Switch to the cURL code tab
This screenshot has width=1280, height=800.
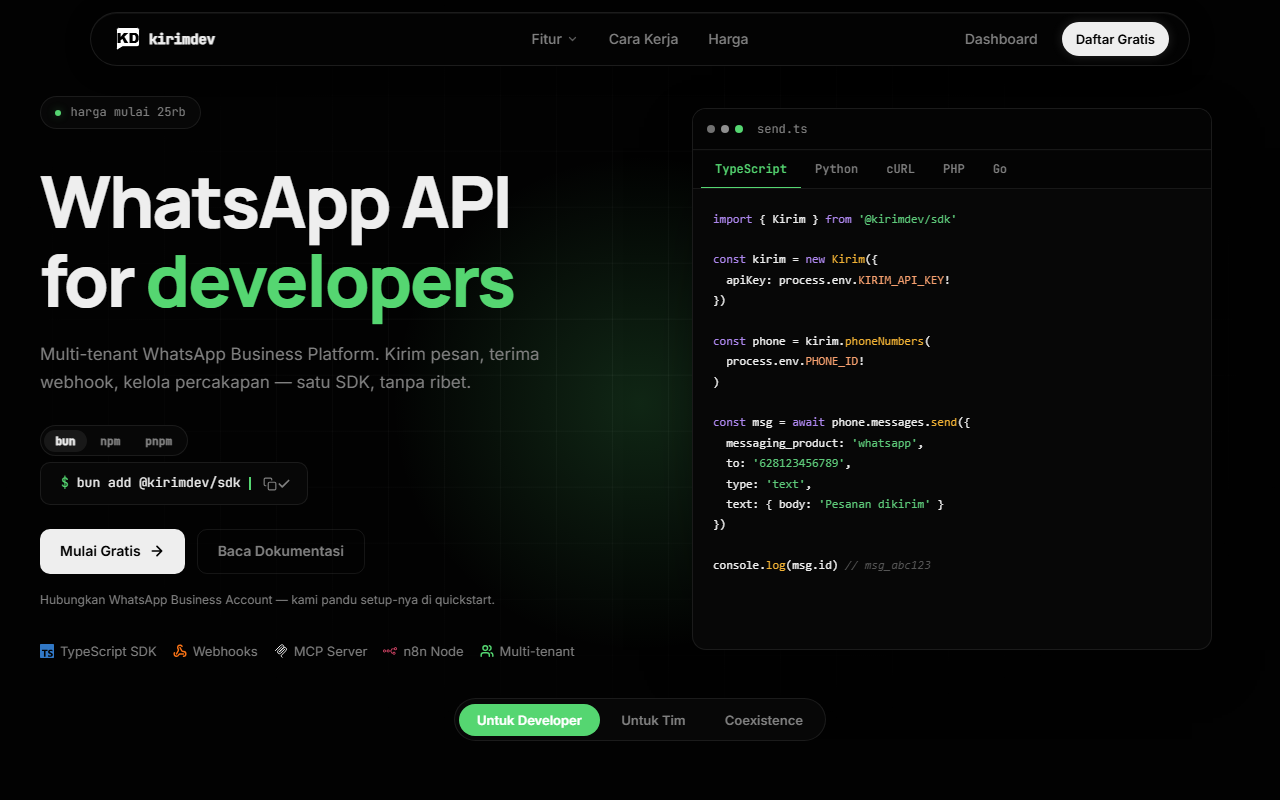pos(900,169)
